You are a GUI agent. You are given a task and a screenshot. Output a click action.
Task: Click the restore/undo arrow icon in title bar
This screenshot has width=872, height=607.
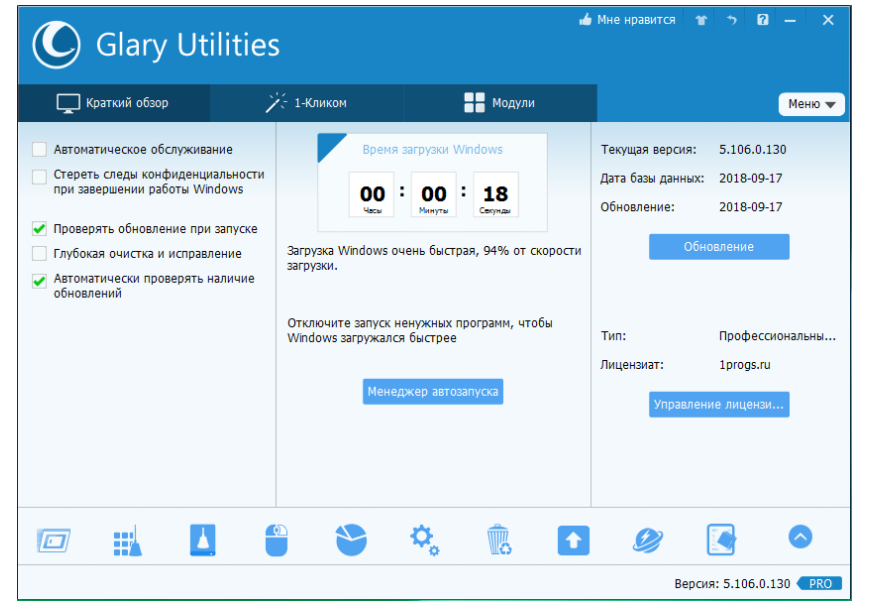[732, 20]
